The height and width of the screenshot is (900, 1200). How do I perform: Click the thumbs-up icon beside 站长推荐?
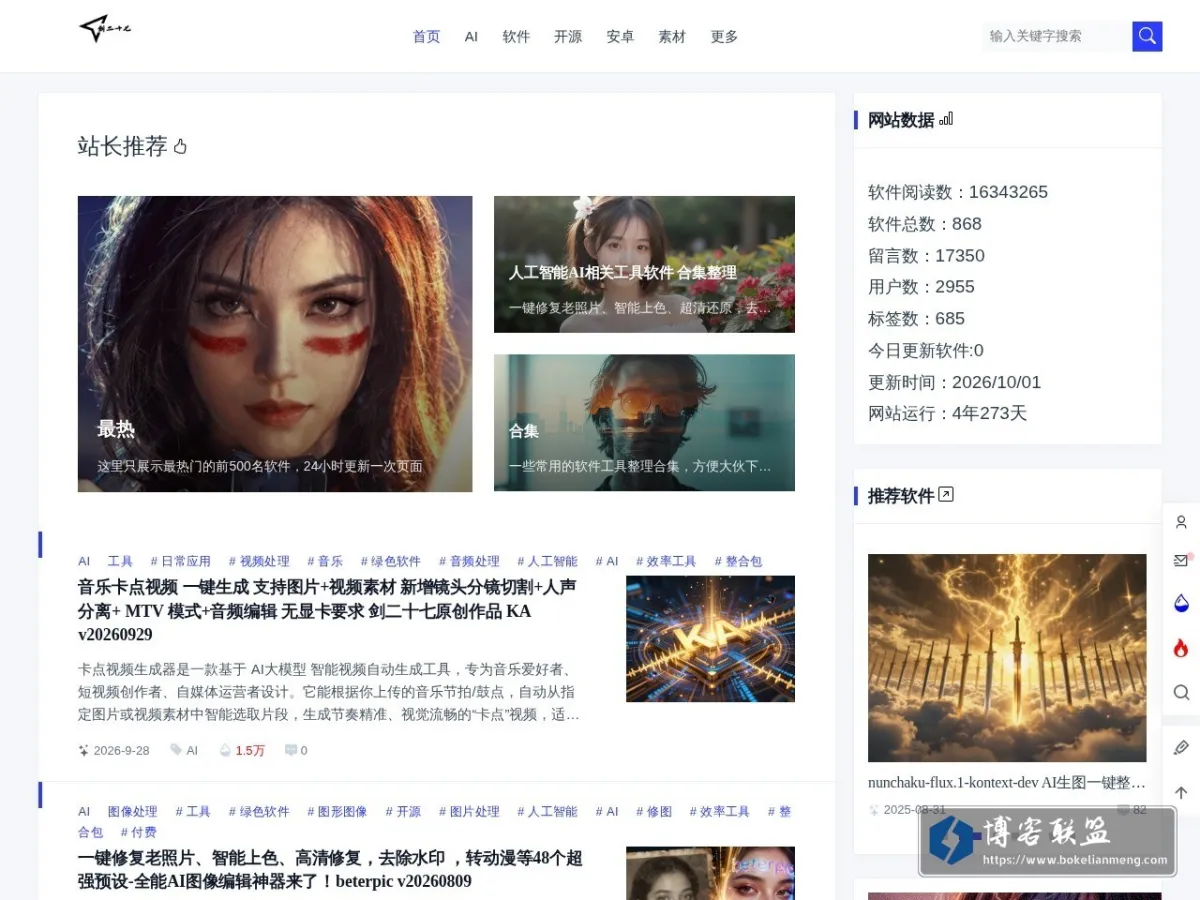[180, 147]
